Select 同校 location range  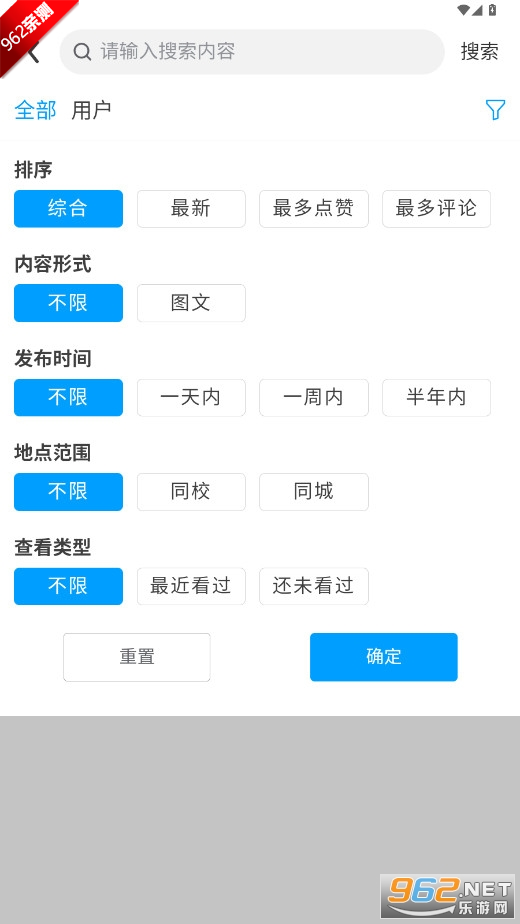tap(191, 492)
